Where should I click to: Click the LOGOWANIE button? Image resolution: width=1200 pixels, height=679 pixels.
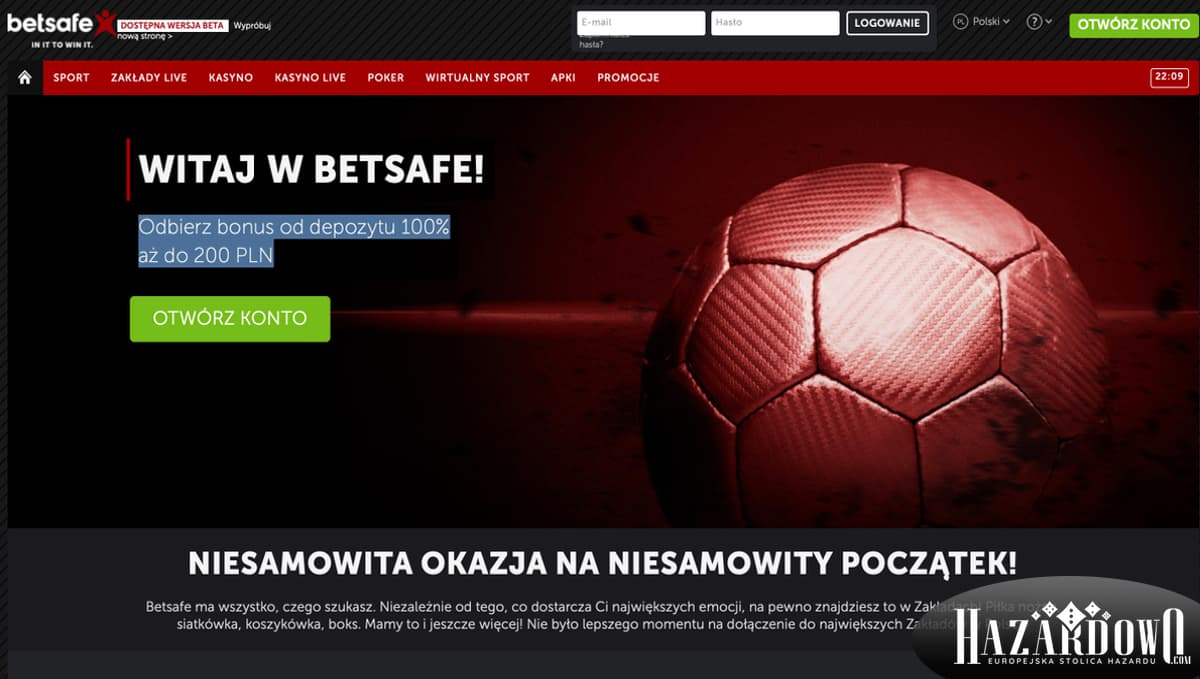pos(887,23)
